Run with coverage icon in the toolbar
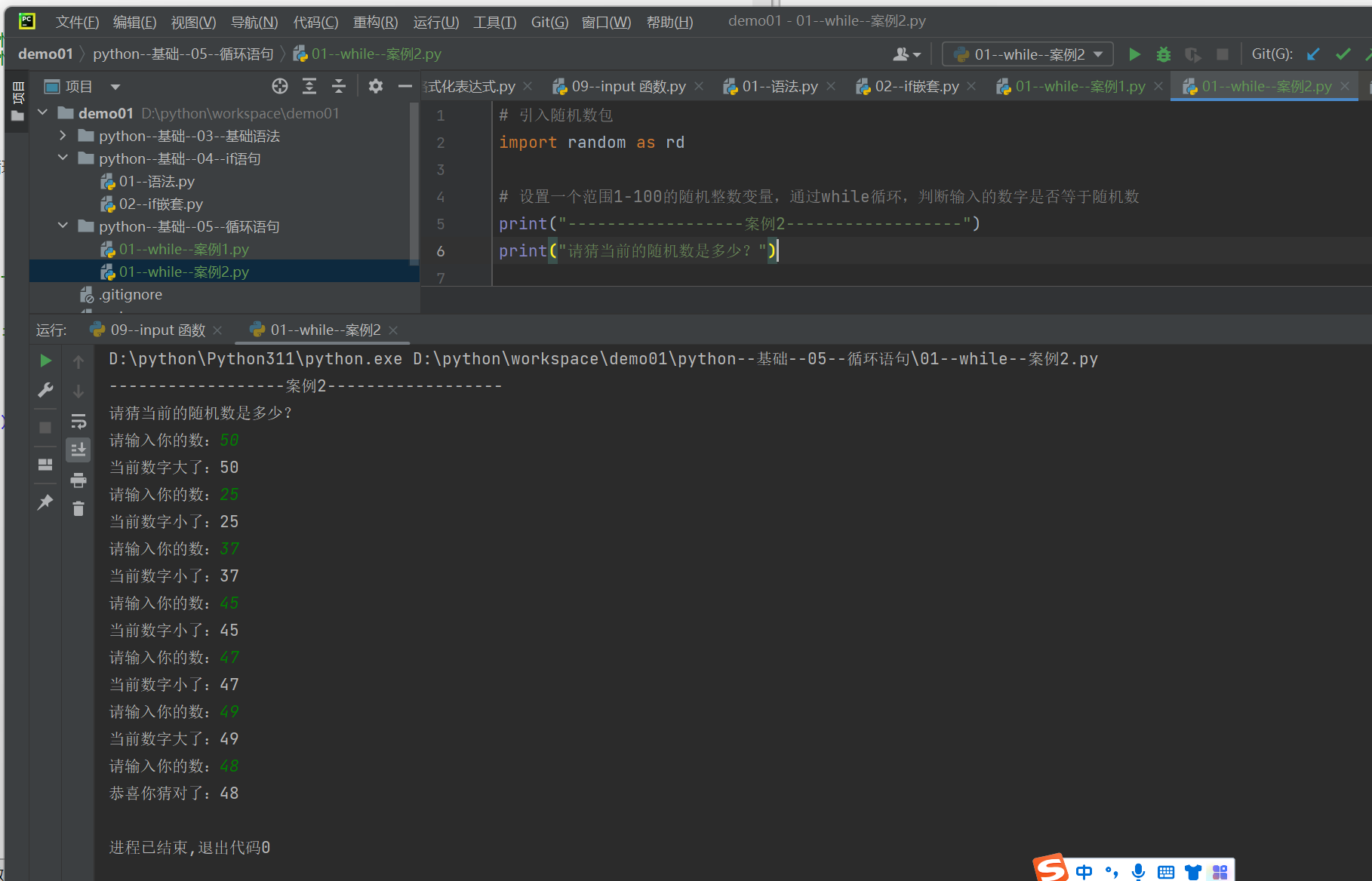The image size is (1372, 881). pyautogui.click(x=1193, y=54)
